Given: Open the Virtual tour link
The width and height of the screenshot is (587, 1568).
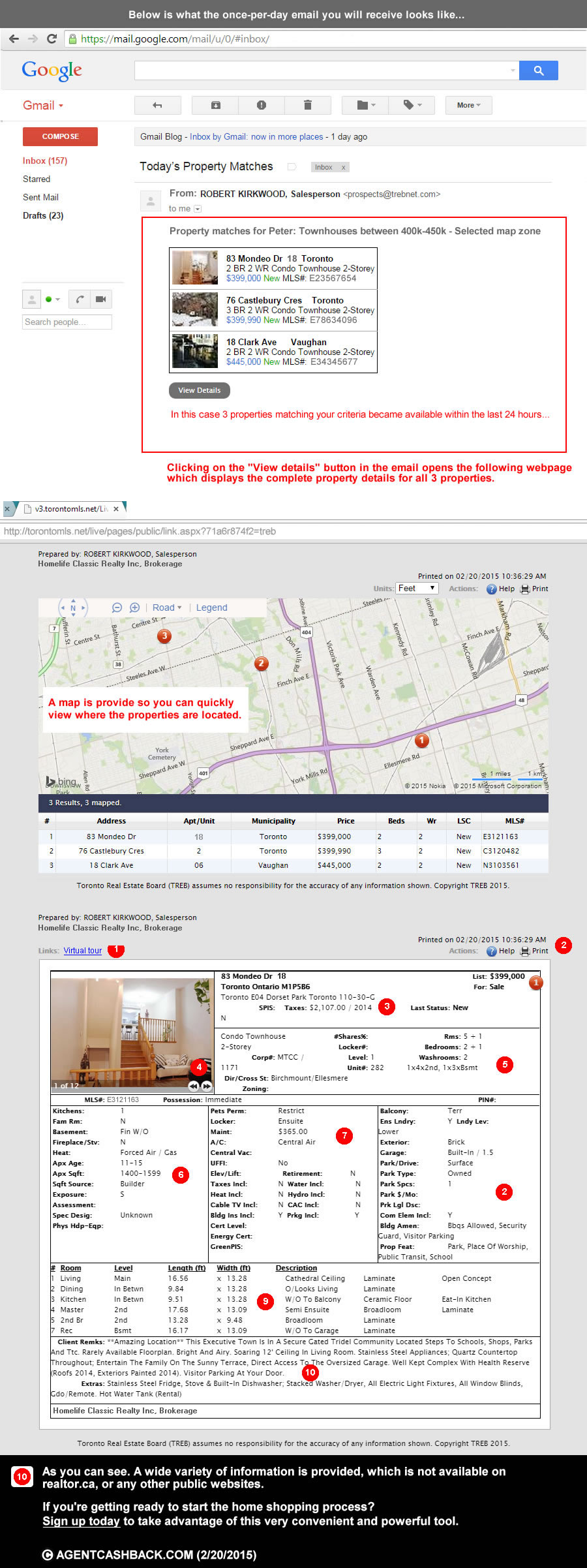Looking at the screenshot, I should pos(83,951).
